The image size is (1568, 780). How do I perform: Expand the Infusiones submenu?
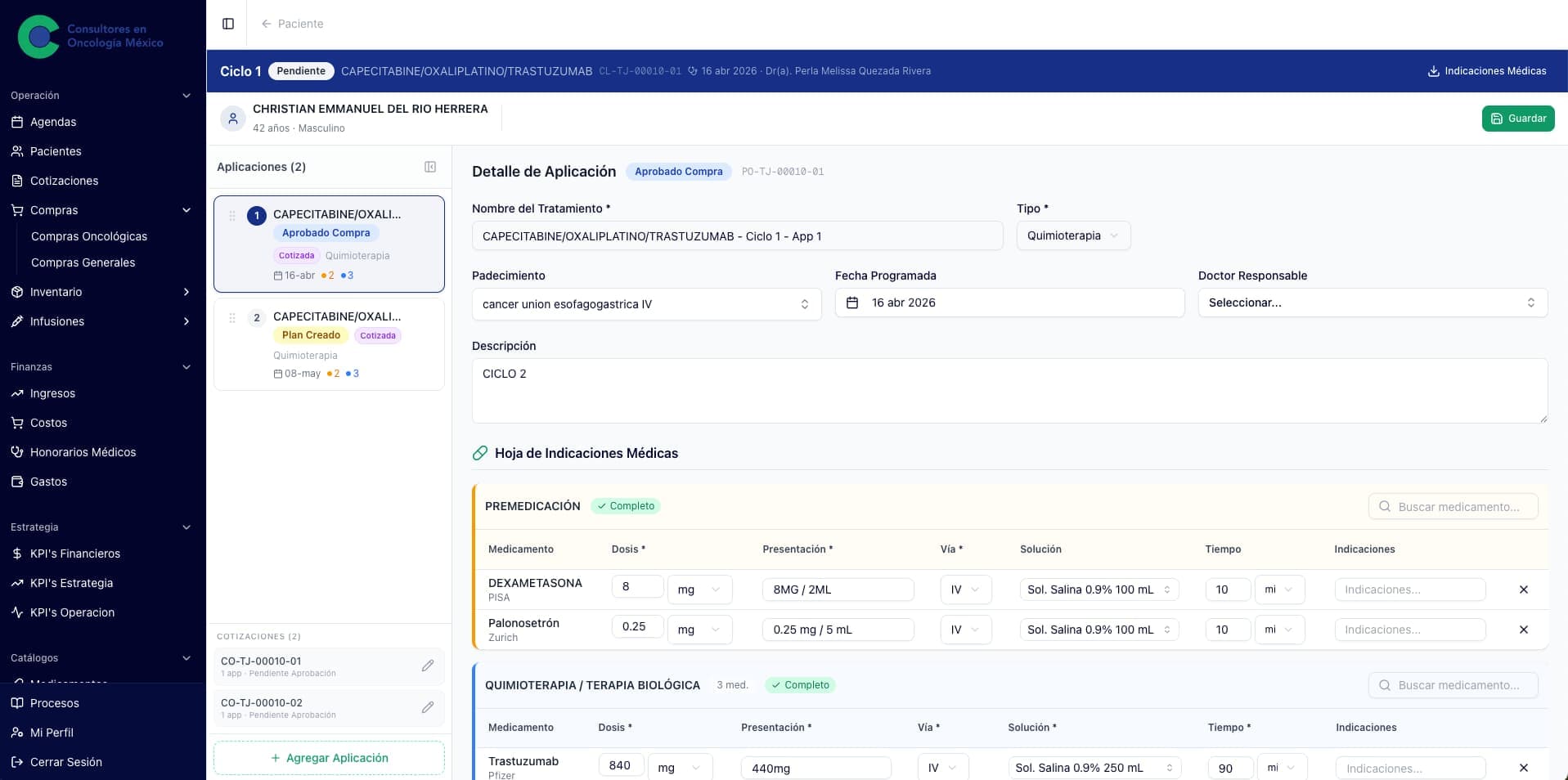coord(186,321)
